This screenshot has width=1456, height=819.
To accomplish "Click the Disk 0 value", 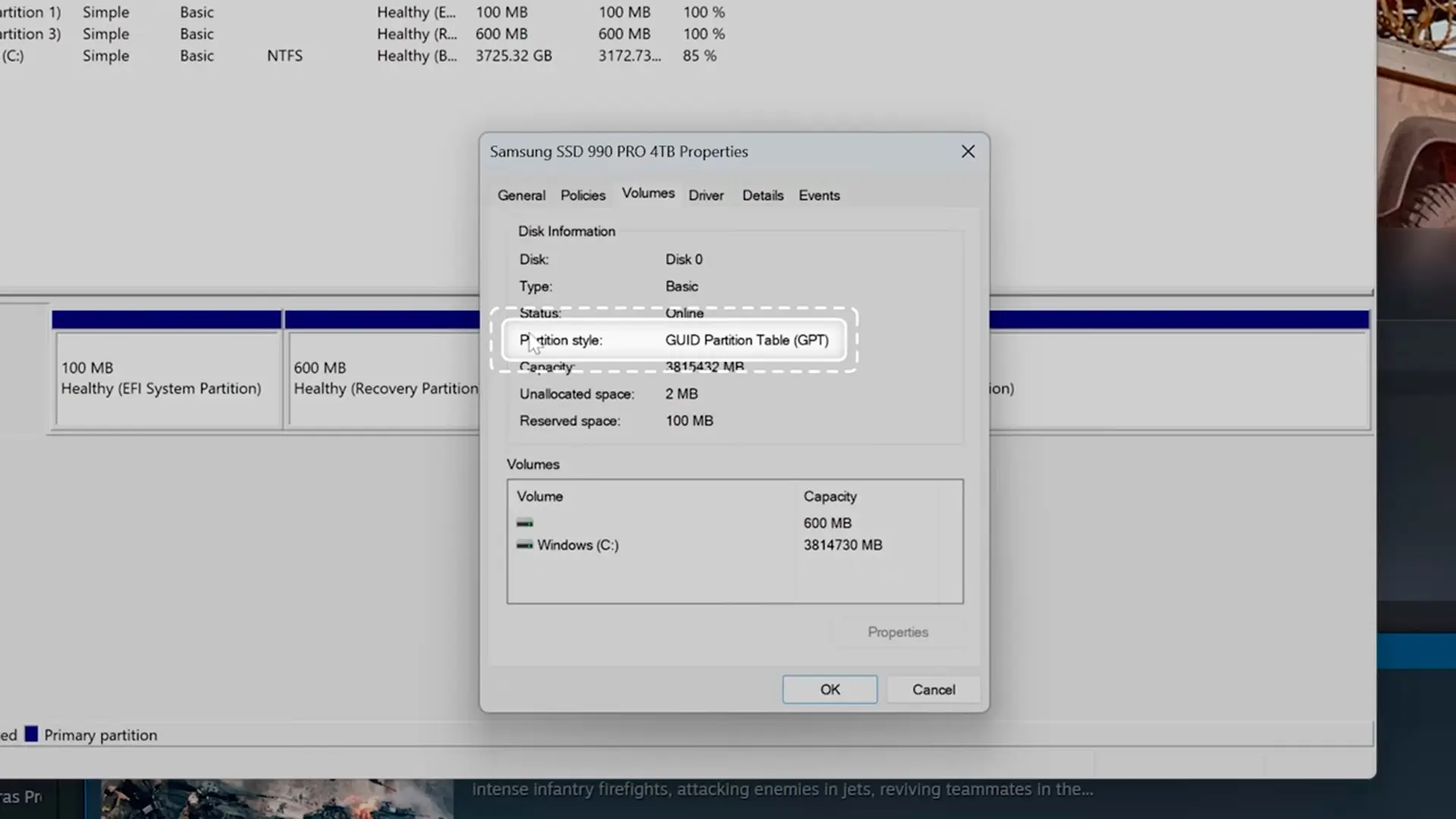I will [684, 259].
